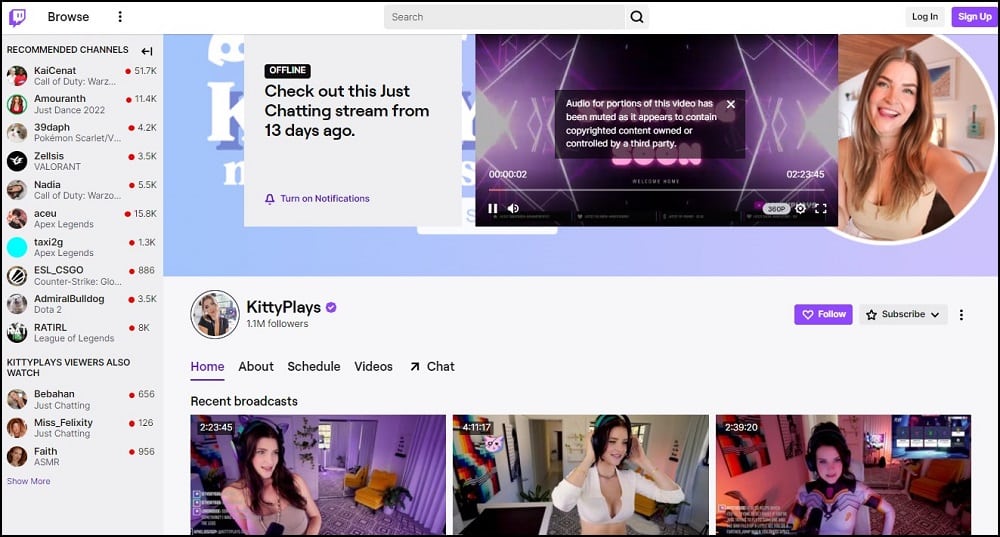
Task: Expand the Subscribe dropdown
Action: click(x=903, y=314)
